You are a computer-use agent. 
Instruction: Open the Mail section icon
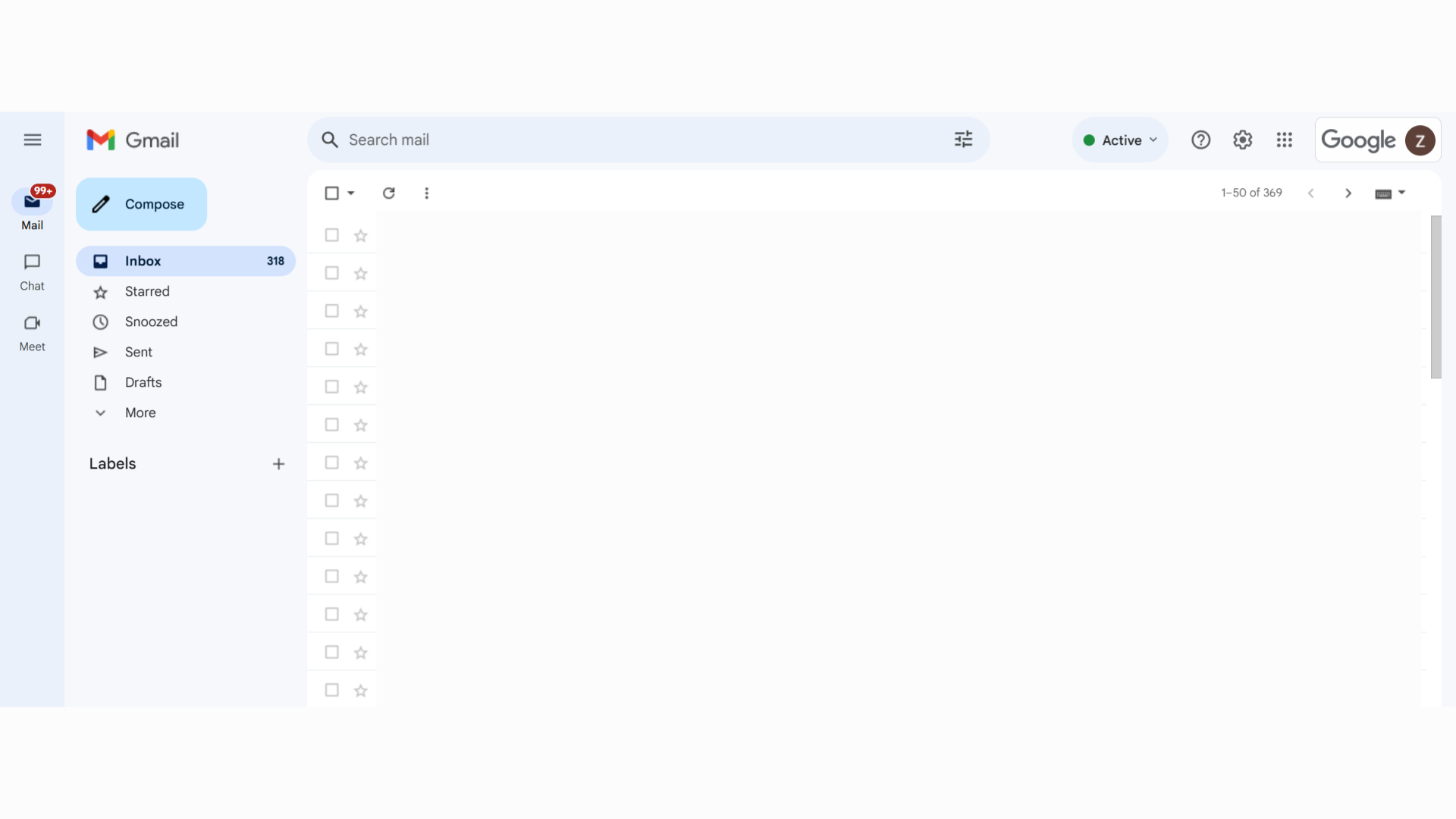(x=32, y=202)
